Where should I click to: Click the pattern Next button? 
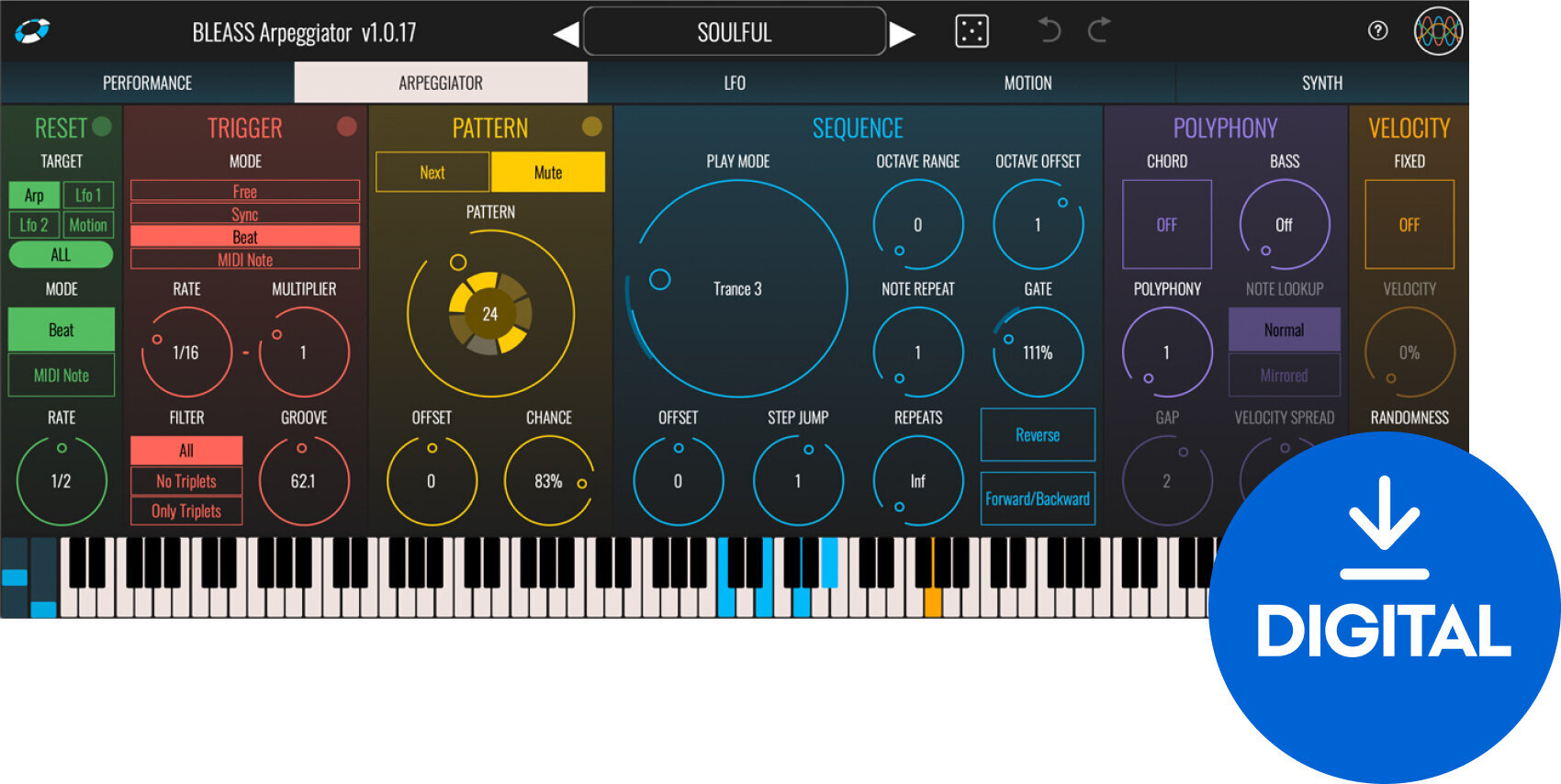point(432,173)
